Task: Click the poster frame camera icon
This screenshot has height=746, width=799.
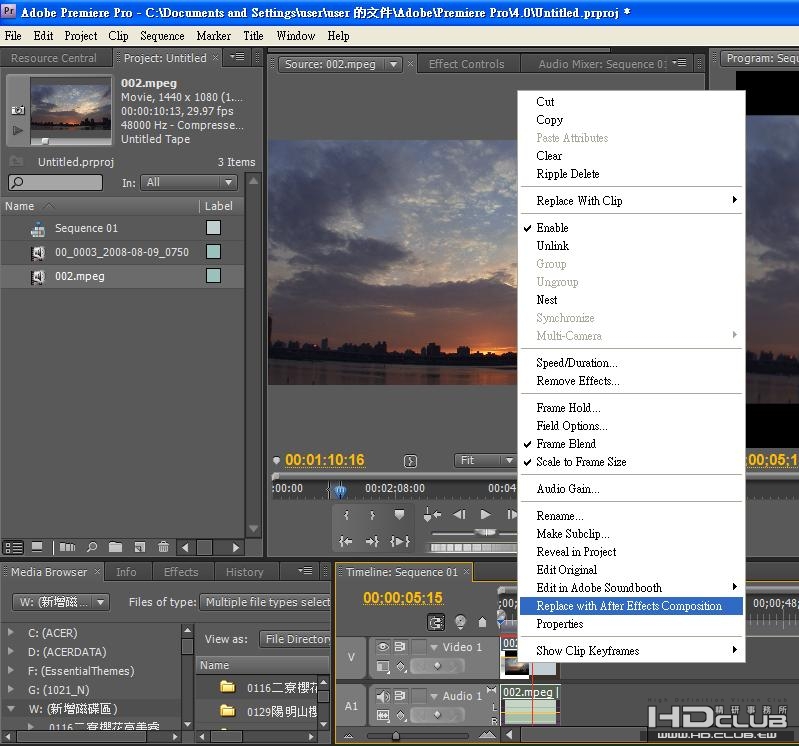Action: (18, 110)
